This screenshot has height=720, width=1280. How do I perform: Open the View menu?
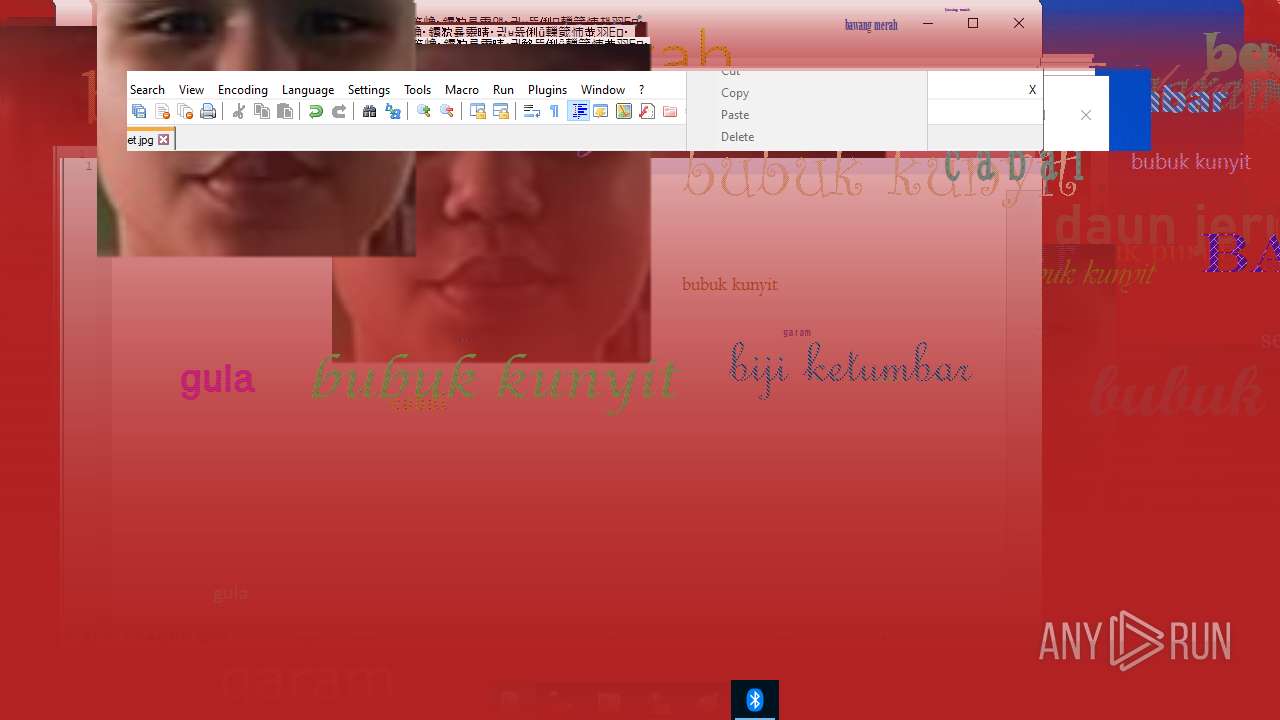pos(191,90)
